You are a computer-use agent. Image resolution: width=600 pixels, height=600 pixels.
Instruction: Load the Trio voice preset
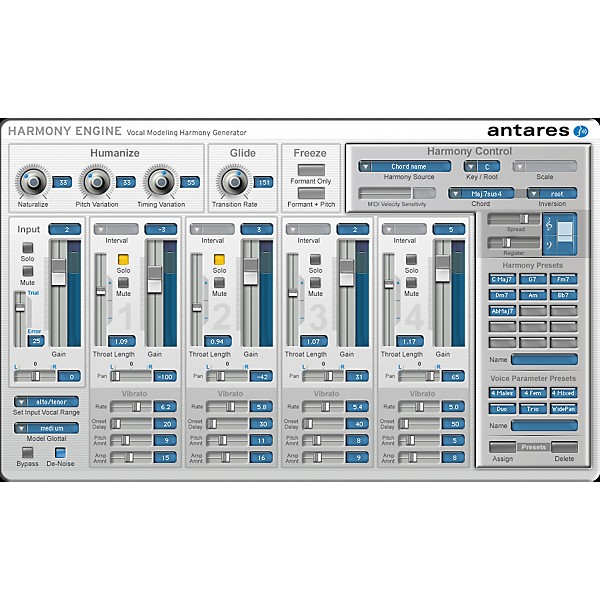click(x=533, y=409)
